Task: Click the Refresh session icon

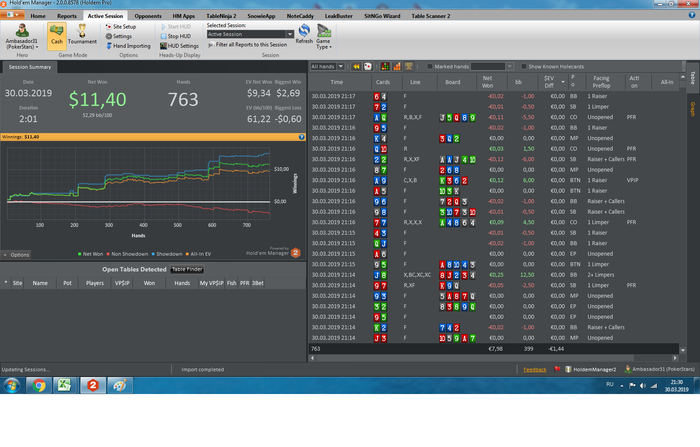Action: point(304,33)
